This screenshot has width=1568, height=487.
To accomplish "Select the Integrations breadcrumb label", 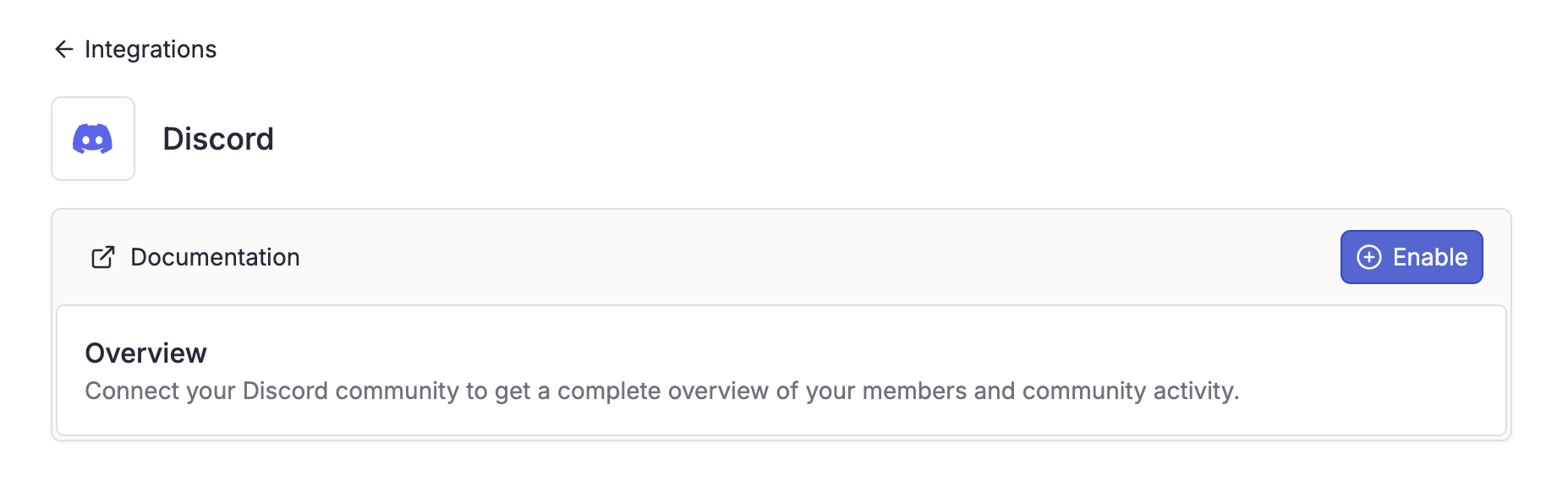I will click(x=151, y=49).
